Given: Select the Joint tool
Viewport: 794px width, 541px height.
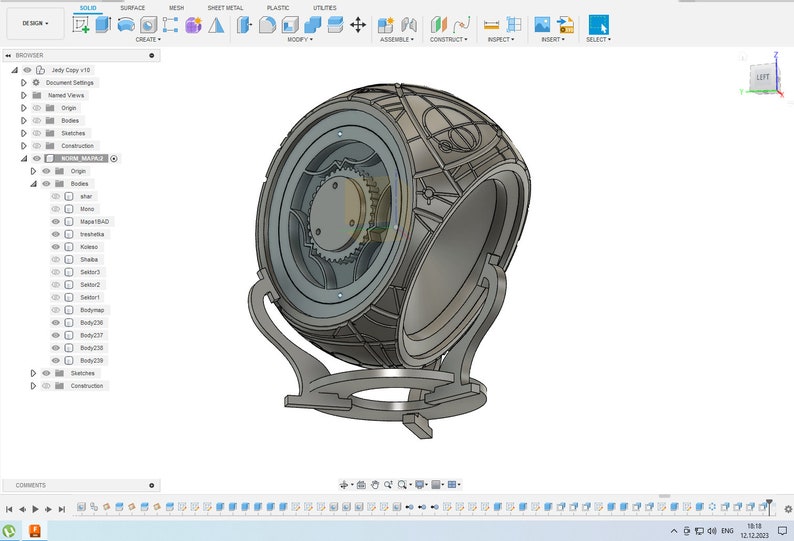Looking at the screenshot, I should (x=409, y=24).
